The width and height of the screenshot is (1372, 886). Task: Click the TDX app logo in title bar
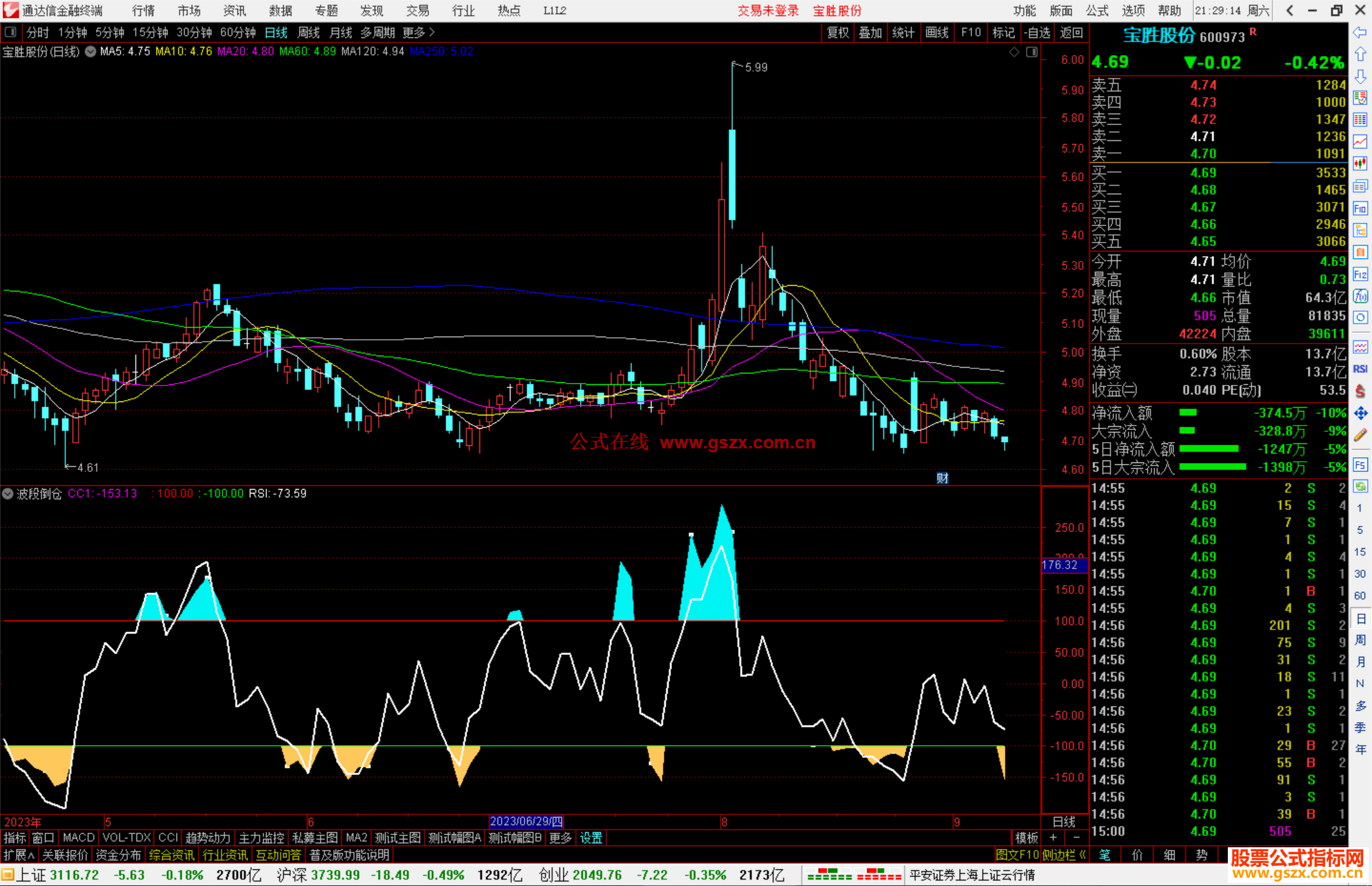pyautogui.click(x=10, y=10)
